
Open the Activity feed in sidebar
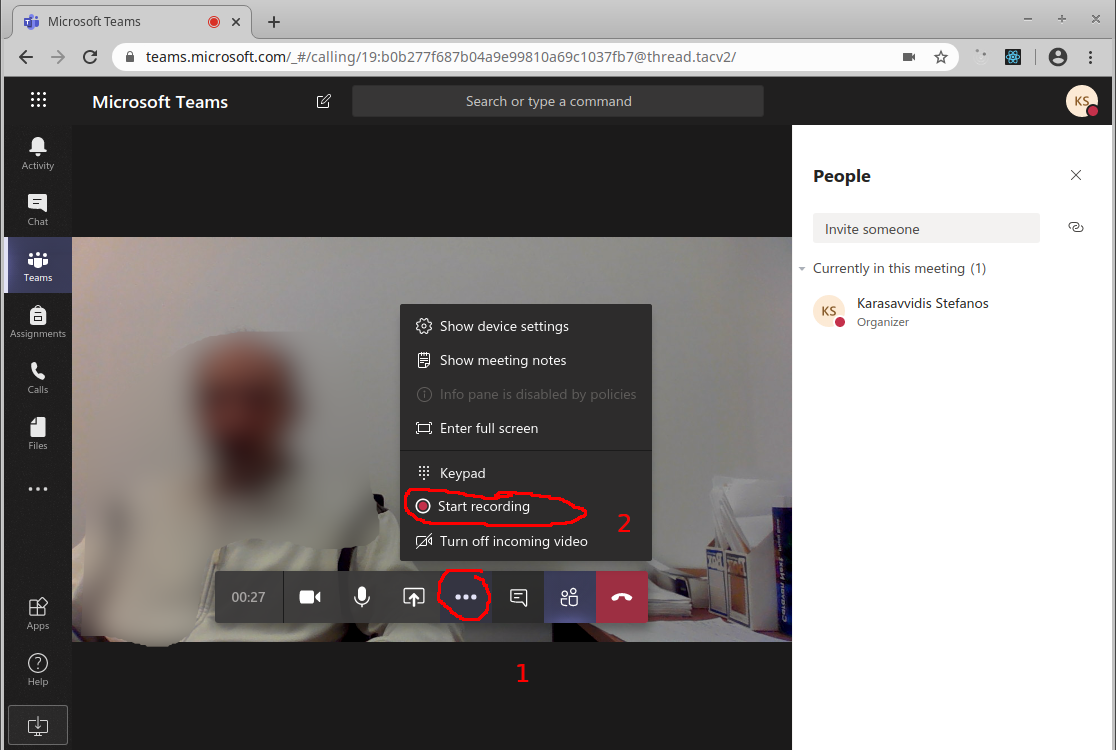point(38,153)
